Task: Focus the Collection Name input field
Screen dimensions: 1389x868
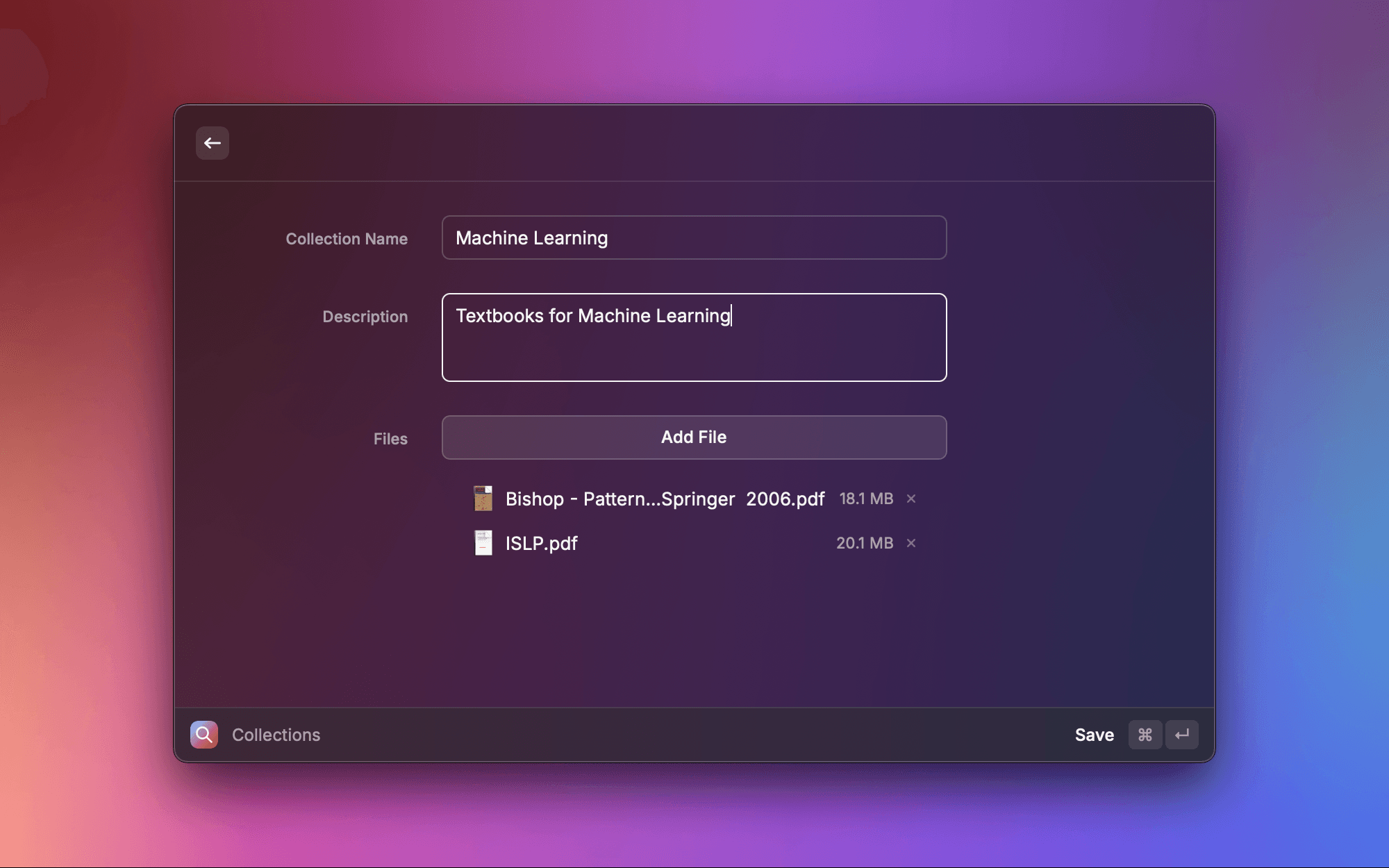Action: (x=694, y=237)
